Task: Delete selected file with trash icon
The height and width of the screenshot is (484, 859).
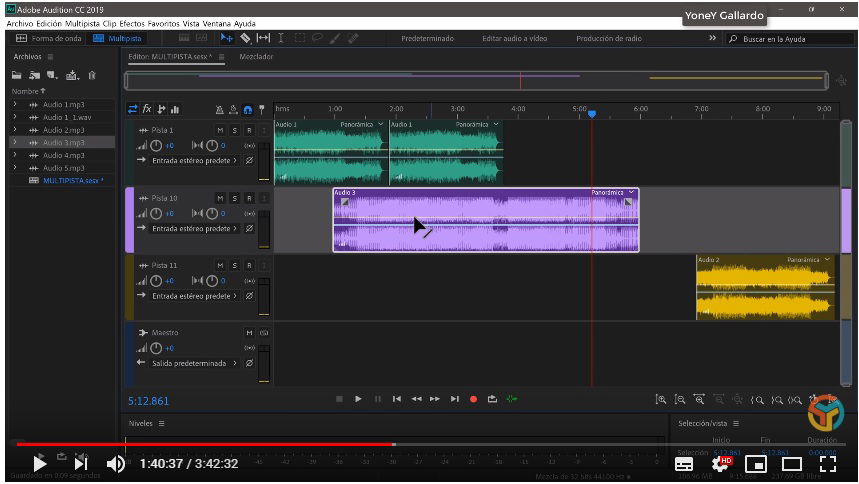Action: [x=92, y=75]
